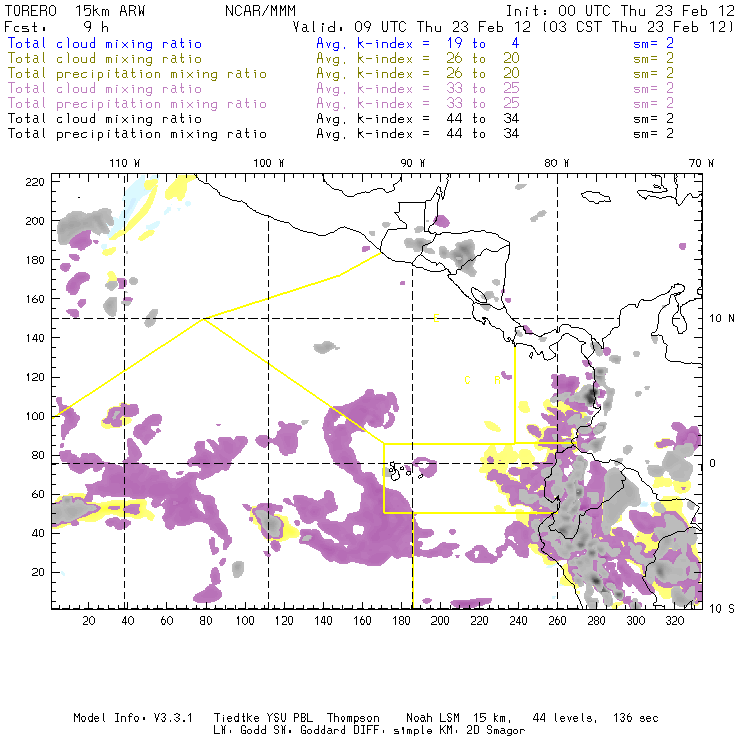Click the "10 N" latitude label
This screenshot has height=740, width=740.
[722, 319]
